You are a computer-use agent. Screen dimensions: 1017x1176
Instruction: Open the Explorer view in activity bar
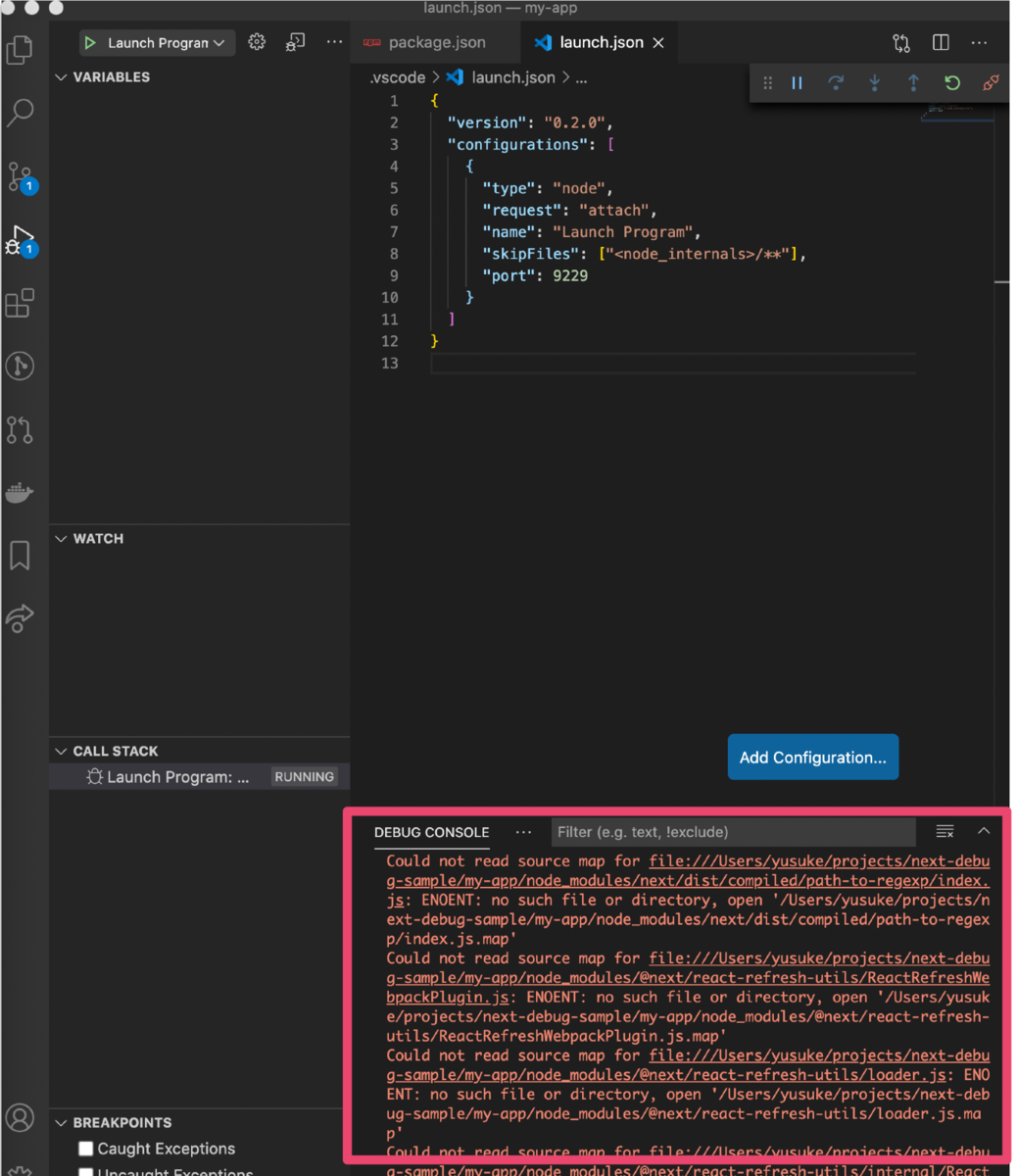click(x=20, y=49)
